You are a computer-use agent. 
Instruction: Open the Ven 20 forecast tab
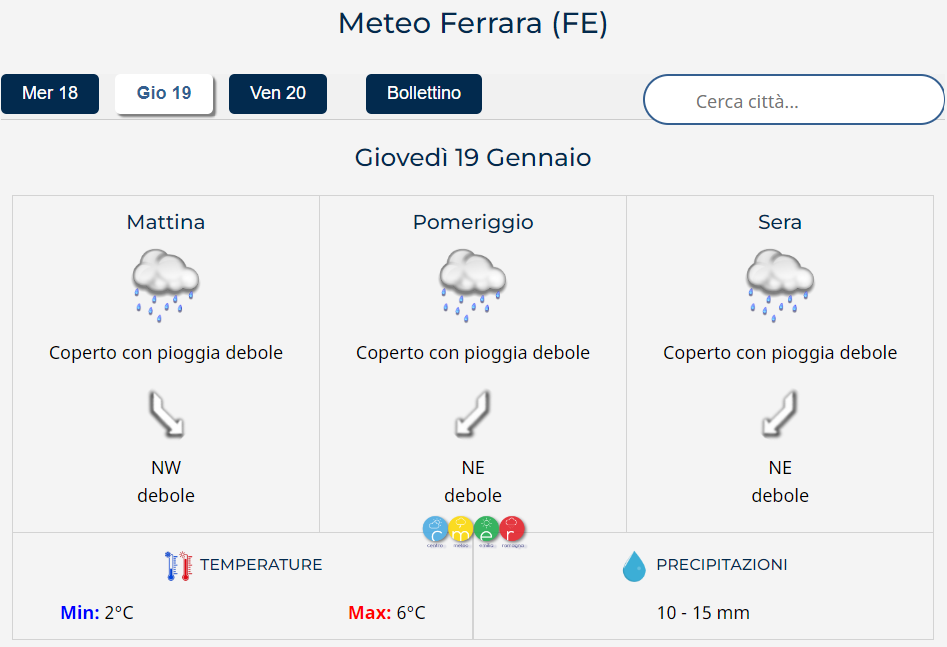pos(278,94)
